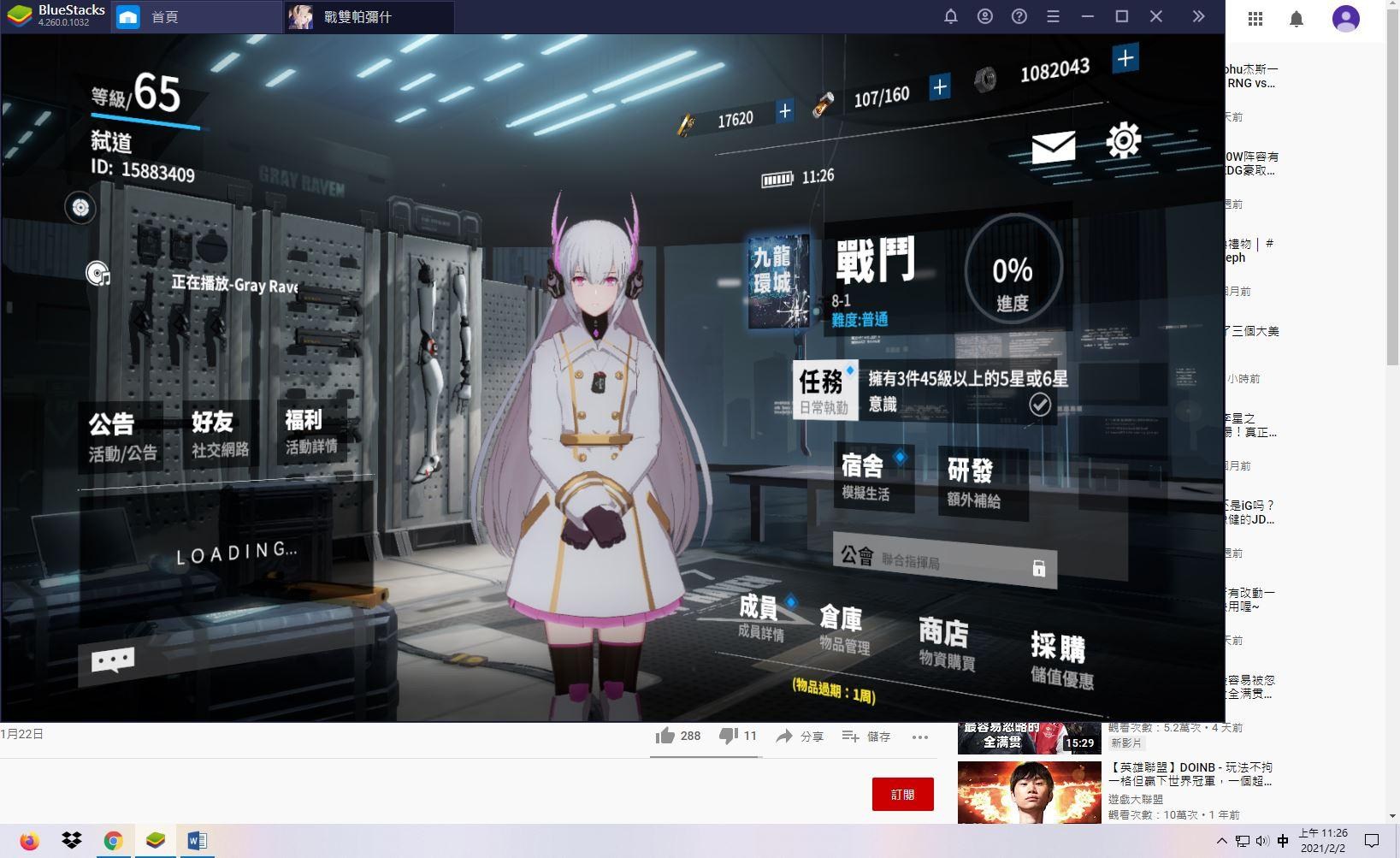Open the 倉庫 warehouse
The image size is (1400, 858).
tap(843, 630)
